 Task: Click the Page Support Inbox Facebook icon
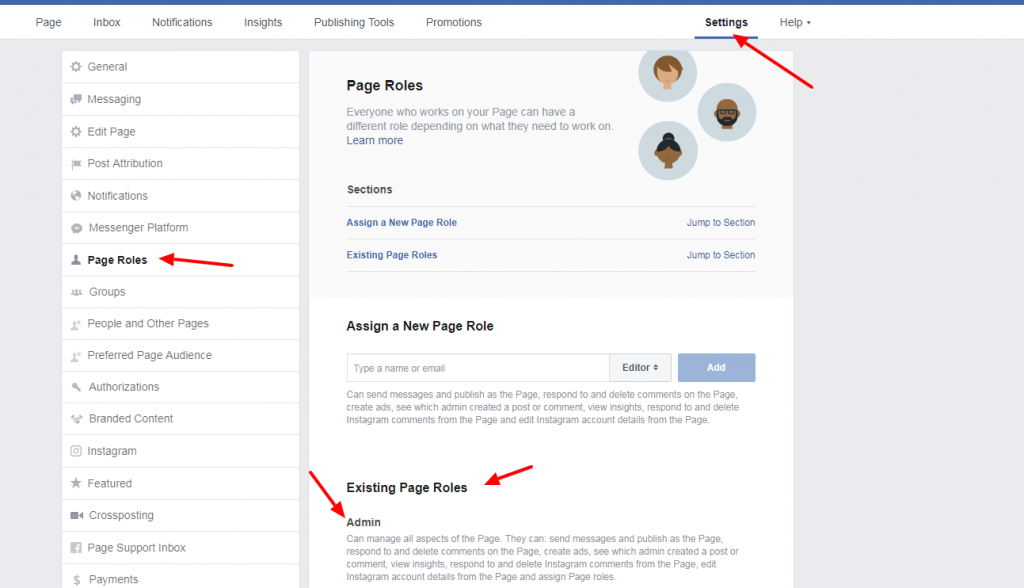coord(76,547)
